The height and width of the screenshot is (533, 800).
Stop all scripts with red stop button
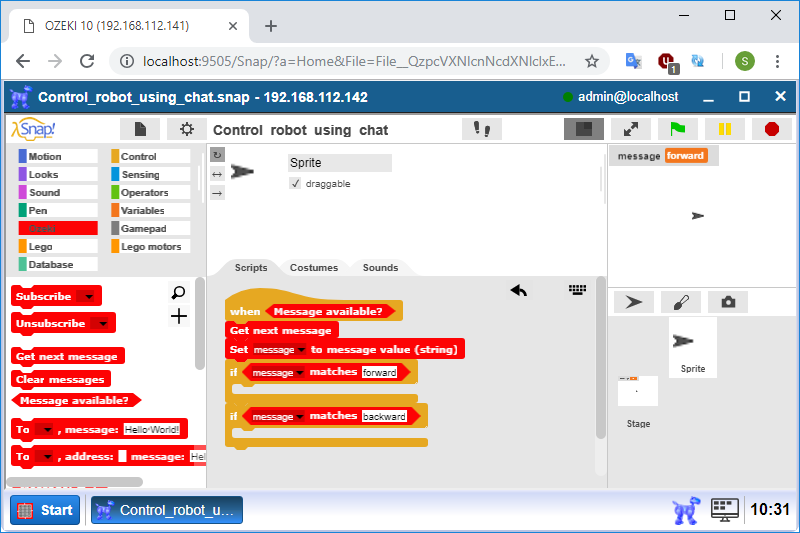(x=771, y=129)
